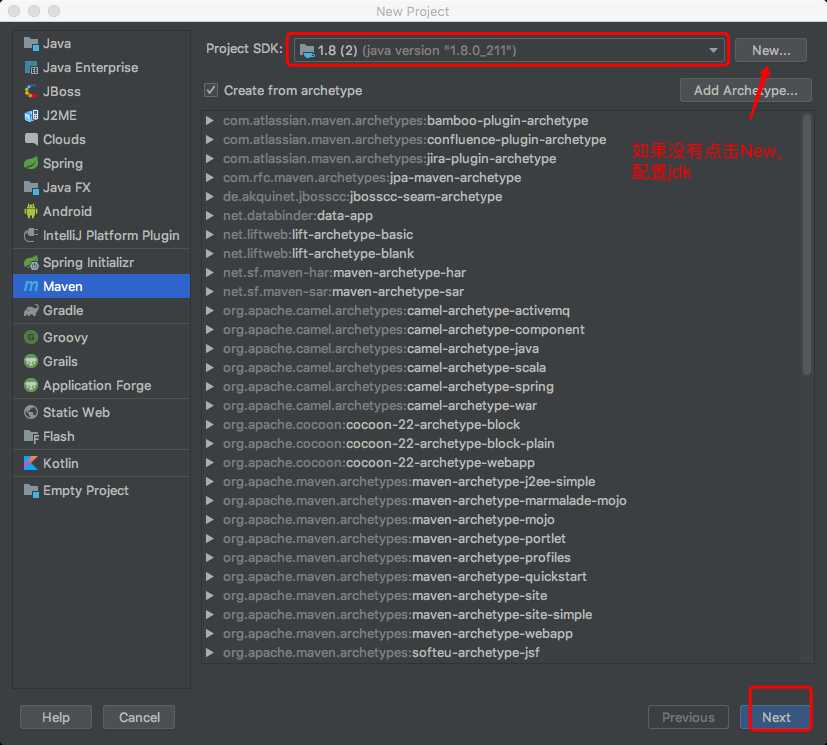Select the Kotlin K icon

click(x=31, y=463)
